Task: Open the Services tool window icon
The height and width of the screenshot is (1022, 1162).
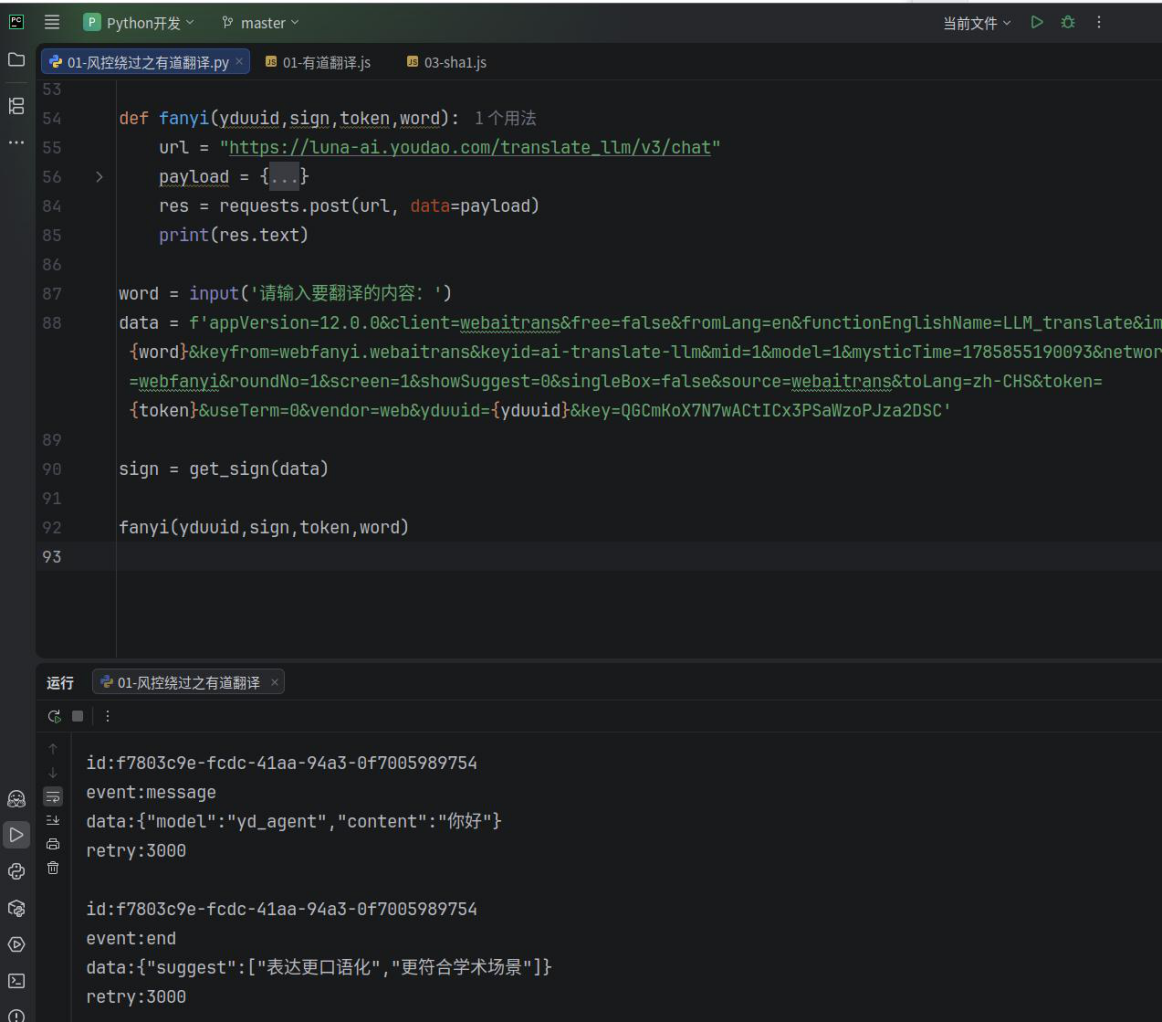Action: (x=16, y=944)
